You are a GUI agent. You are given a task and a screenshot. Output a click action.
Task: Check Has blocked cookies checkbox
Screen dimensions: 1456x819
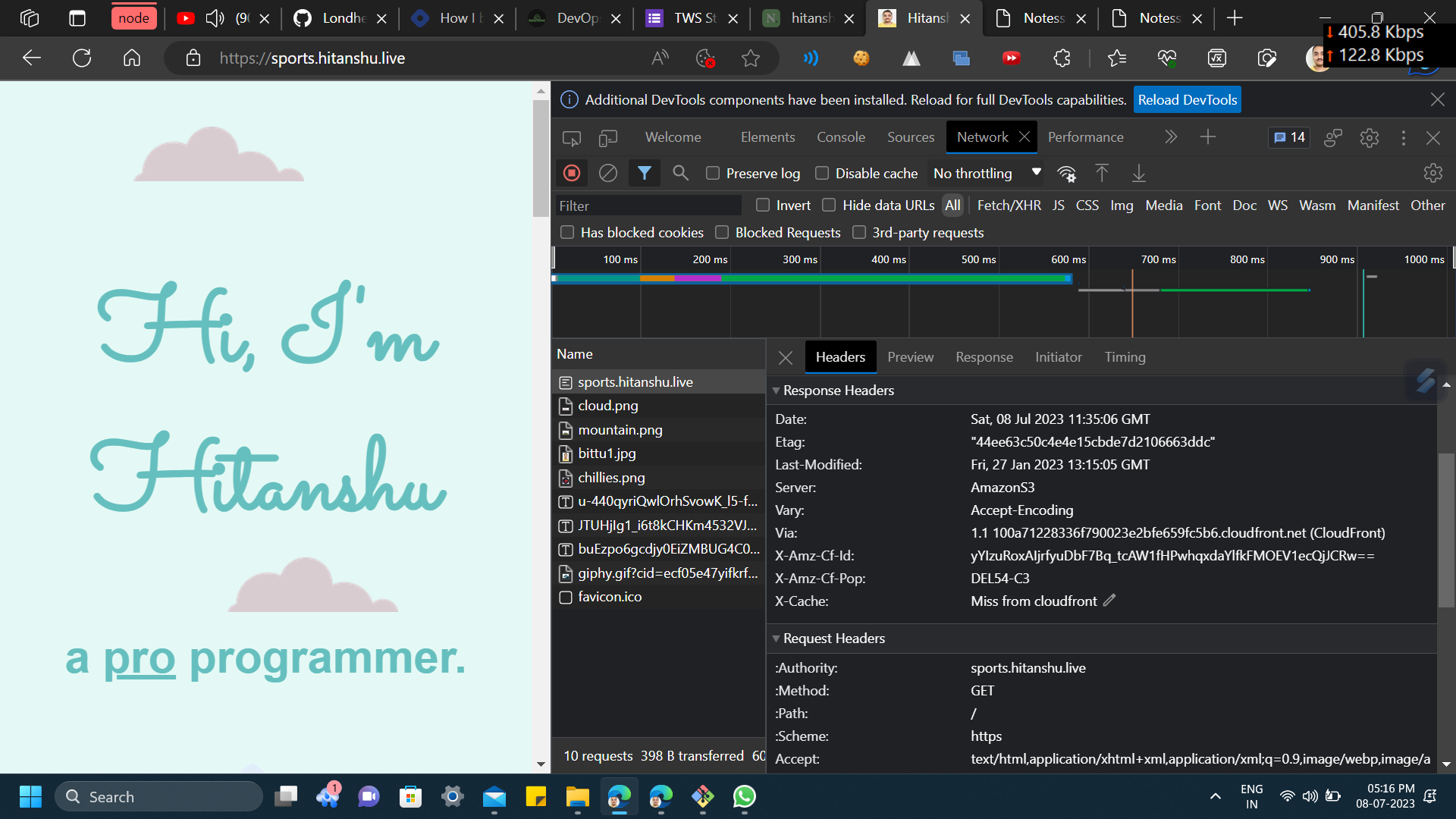(567, 232)
